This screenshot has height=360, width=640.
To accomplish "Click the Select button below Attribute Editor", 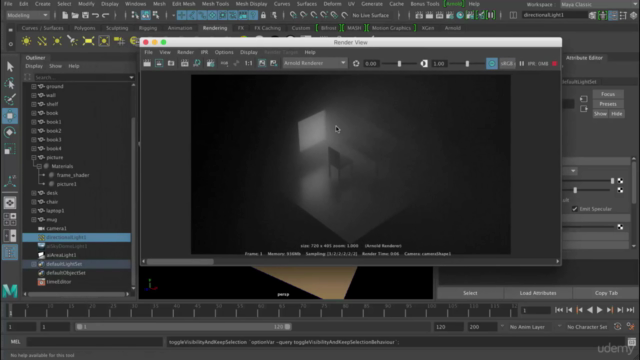I will pyautogui.click(x=470, y=293).
